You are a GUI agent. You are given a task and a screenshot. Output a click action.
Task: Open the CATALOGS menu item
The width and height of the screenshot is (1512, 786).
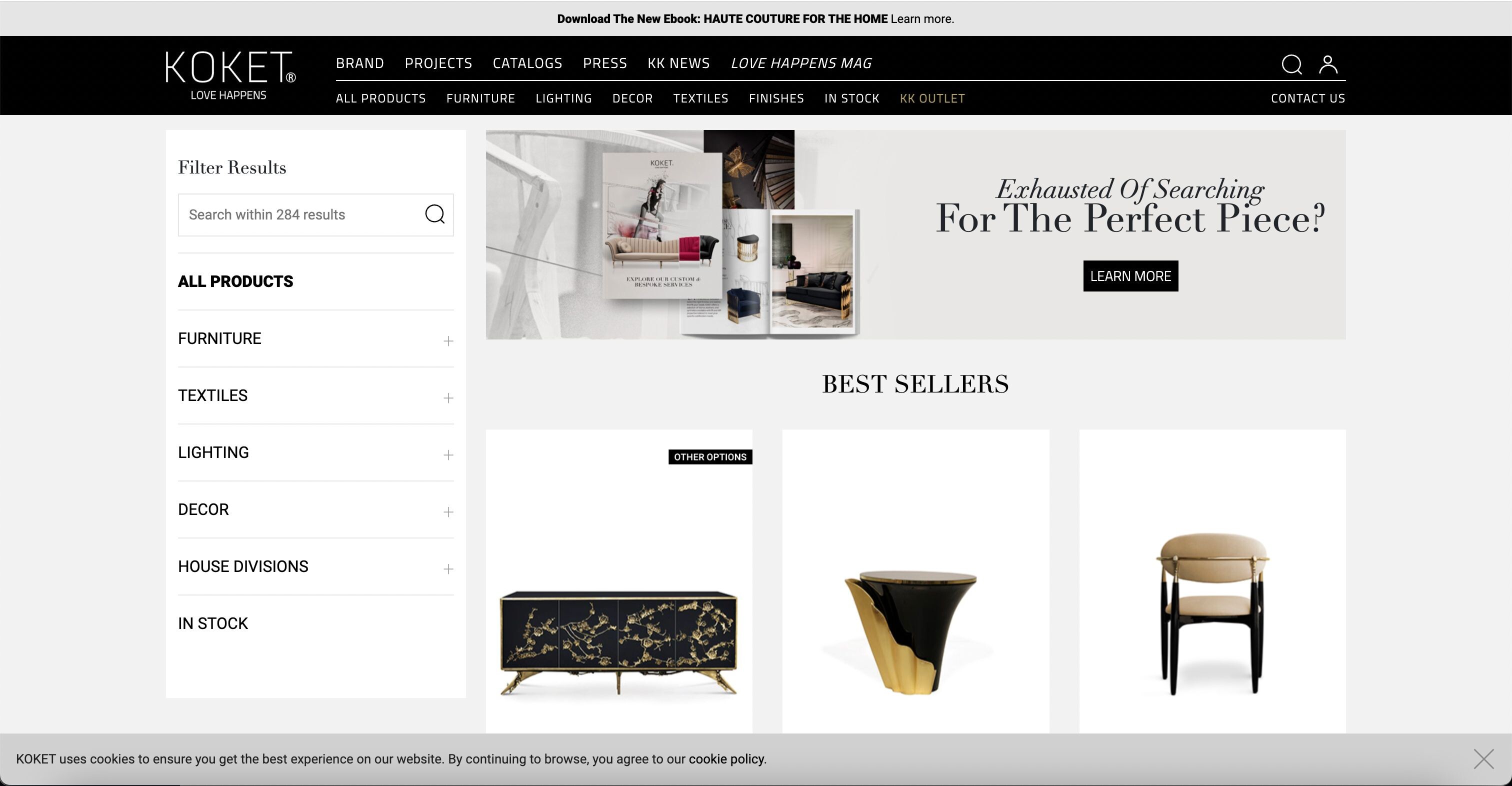pyautogui.click(x=527, y=63)
